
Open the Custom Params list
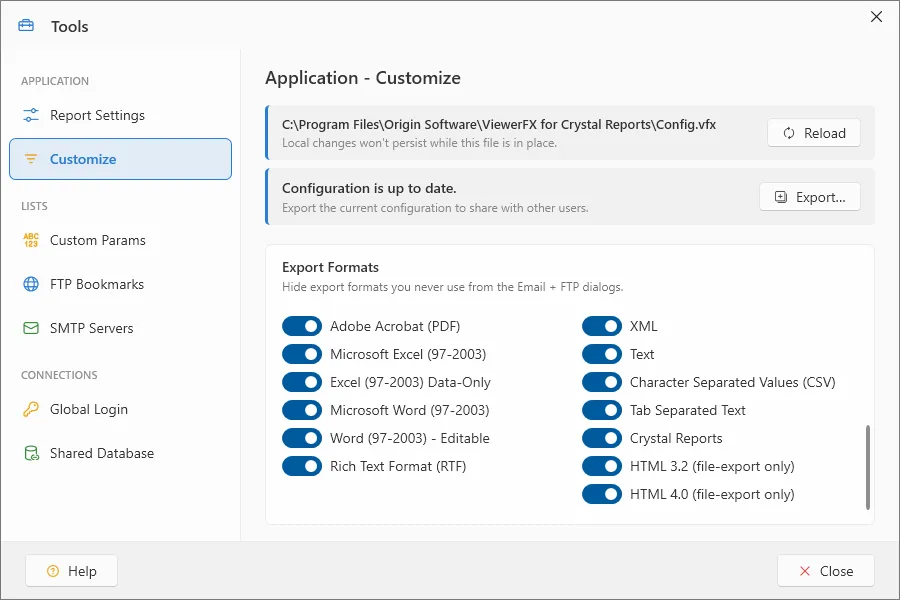[121, 240]
